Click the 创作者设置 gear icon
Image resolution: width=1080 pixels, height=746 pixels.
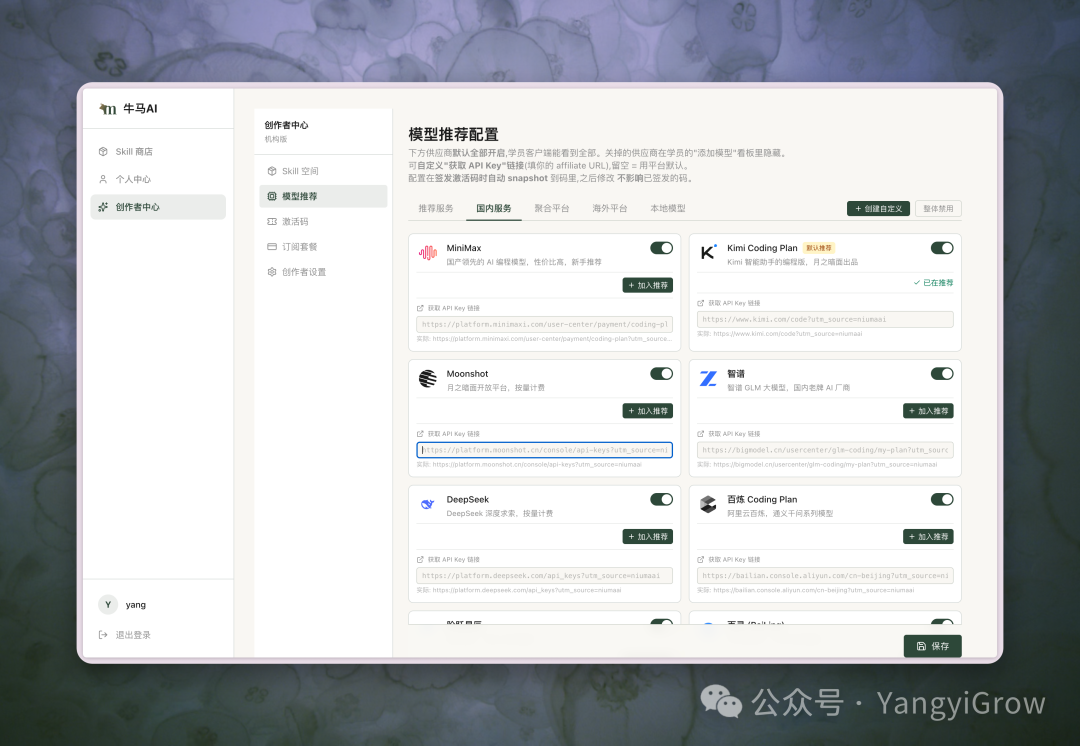[272, 272]
